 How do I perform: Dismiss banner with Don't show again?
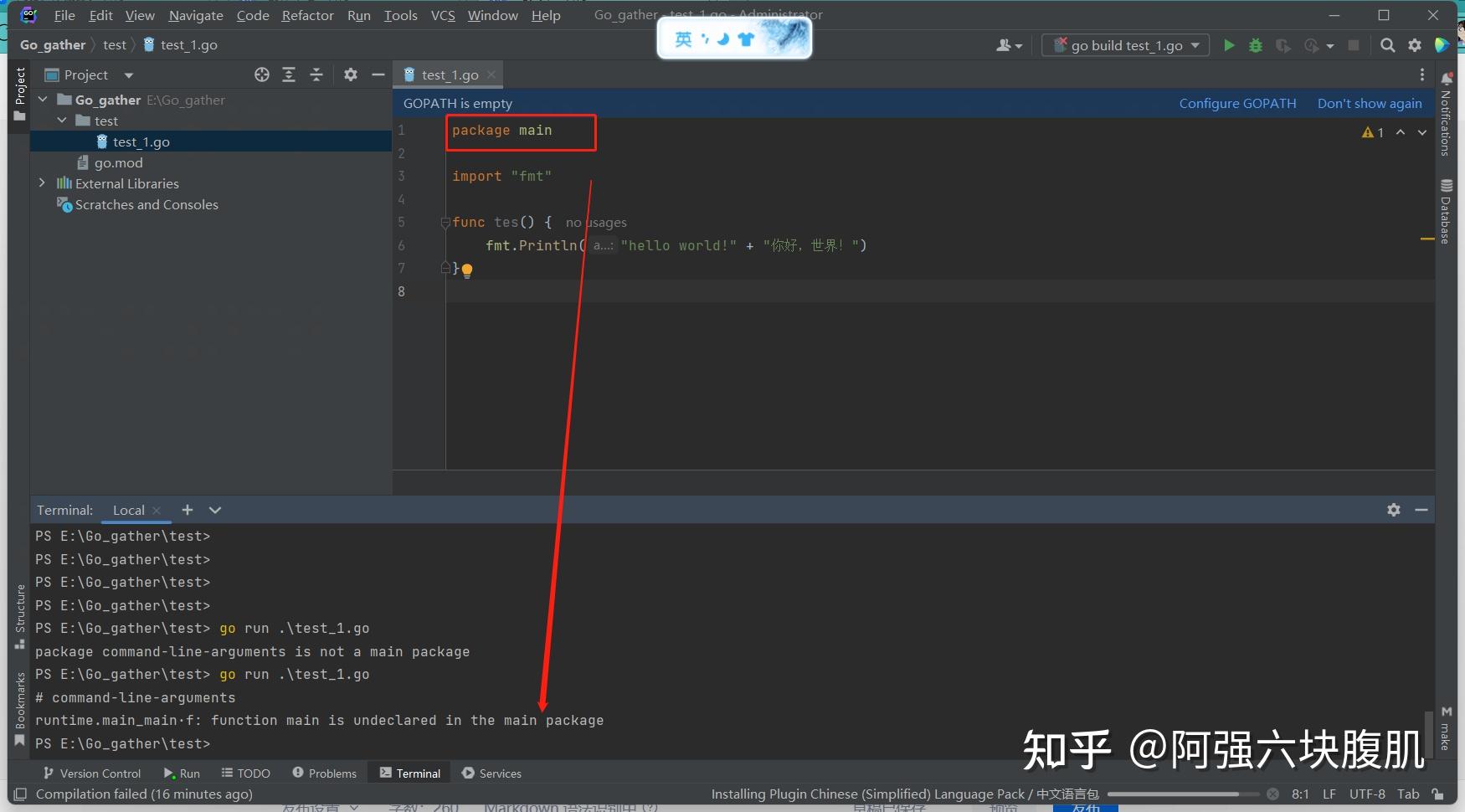pos(1370,103)
